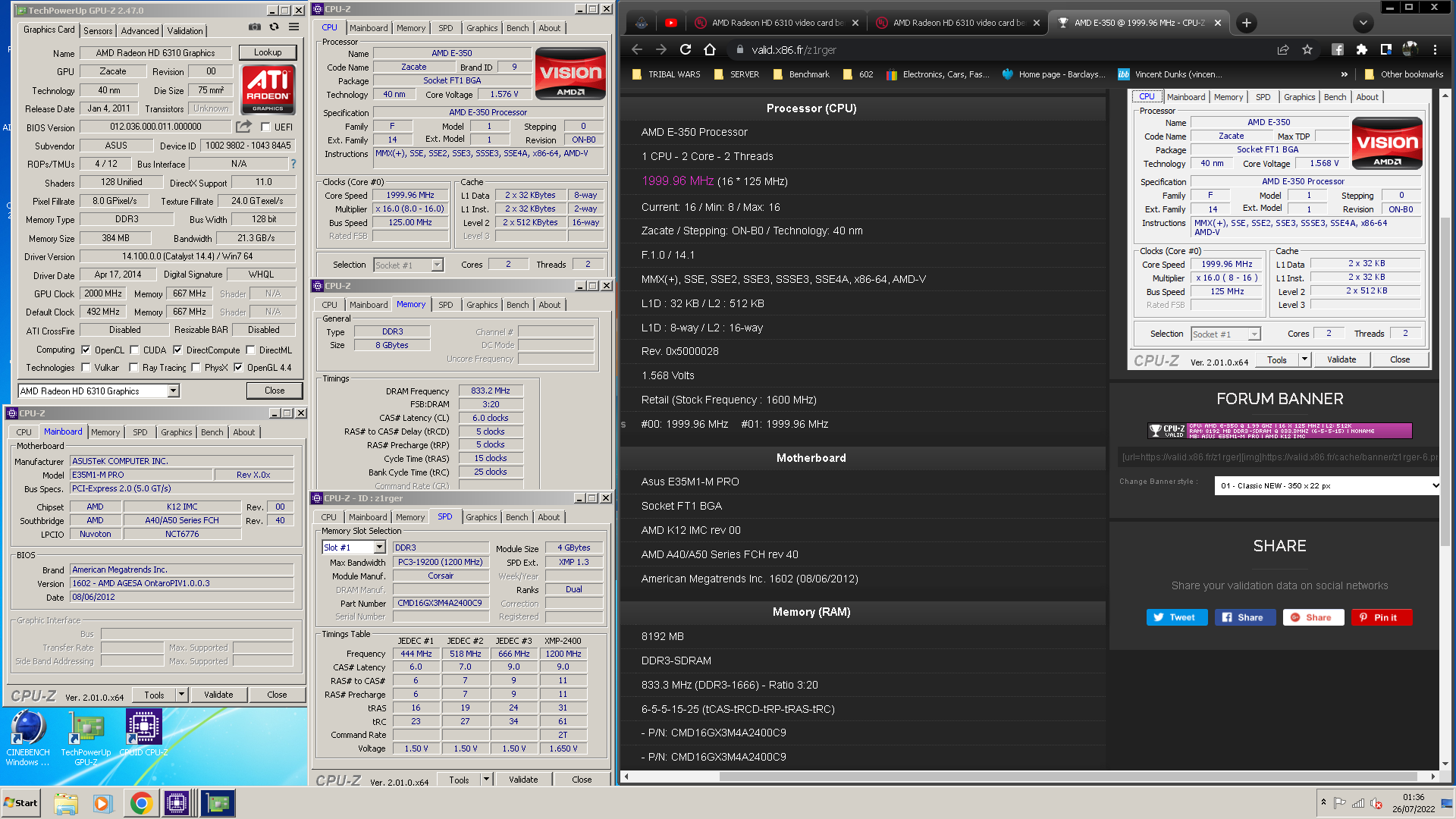The width and height of the screenshot is (1456, 819).
Task: Open Google Chrome from the taskbar
Action: click(x=140, y=803)
